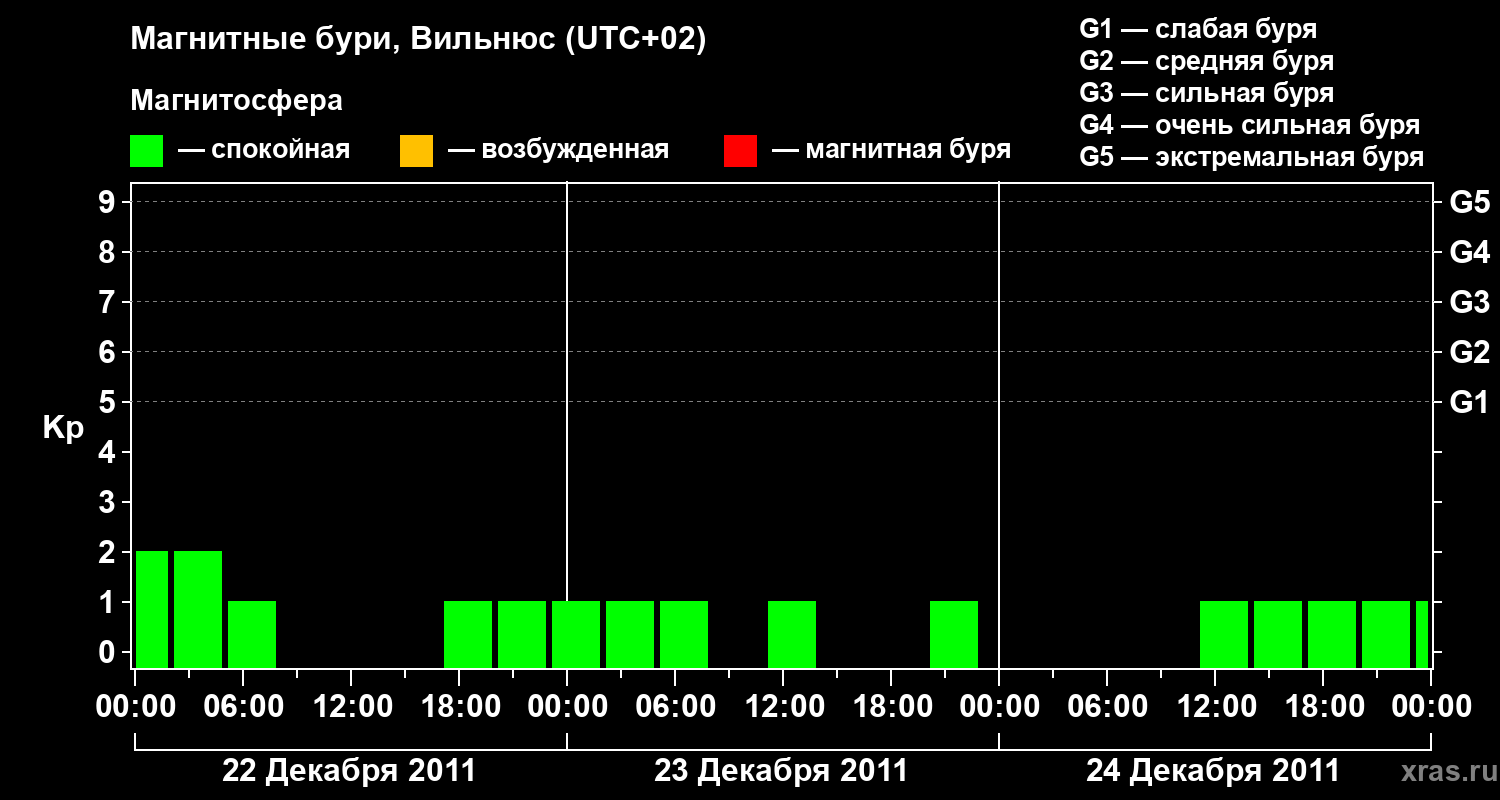
Task: Select the Kp 1 bar at 12:00 on 23 December
Action: tap(792, 634)
